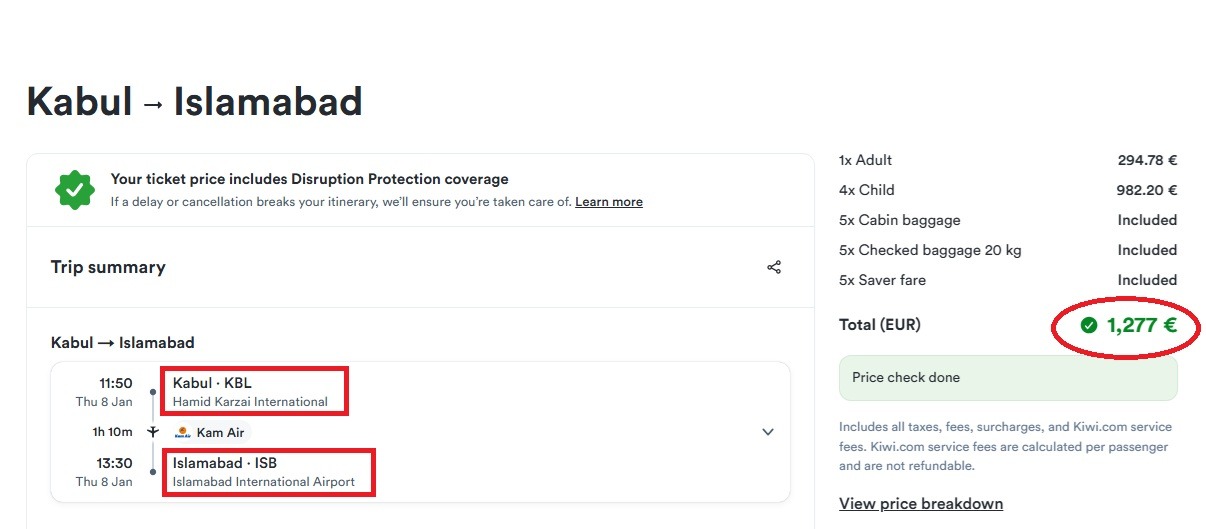Click the Price check done banner
1206x529 pixels.
coord(1008,378)
